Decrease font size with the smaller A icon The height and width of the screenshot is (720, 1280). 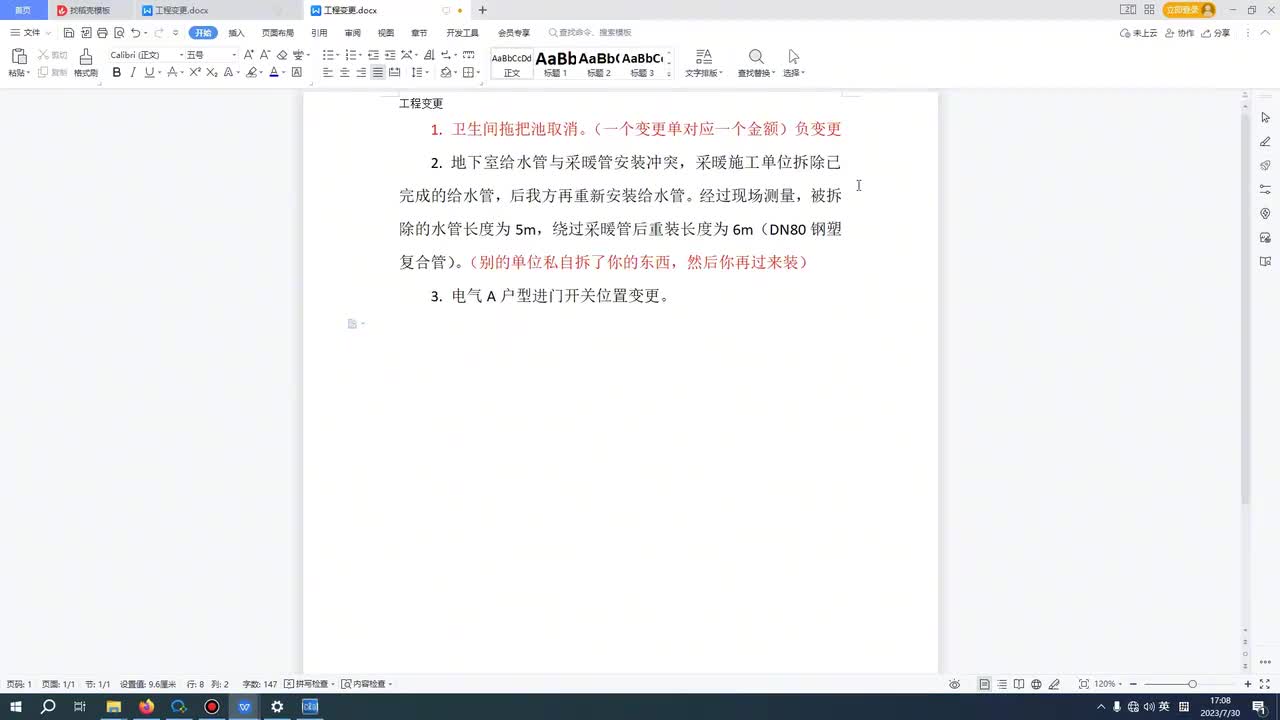(x=264, y=55)
